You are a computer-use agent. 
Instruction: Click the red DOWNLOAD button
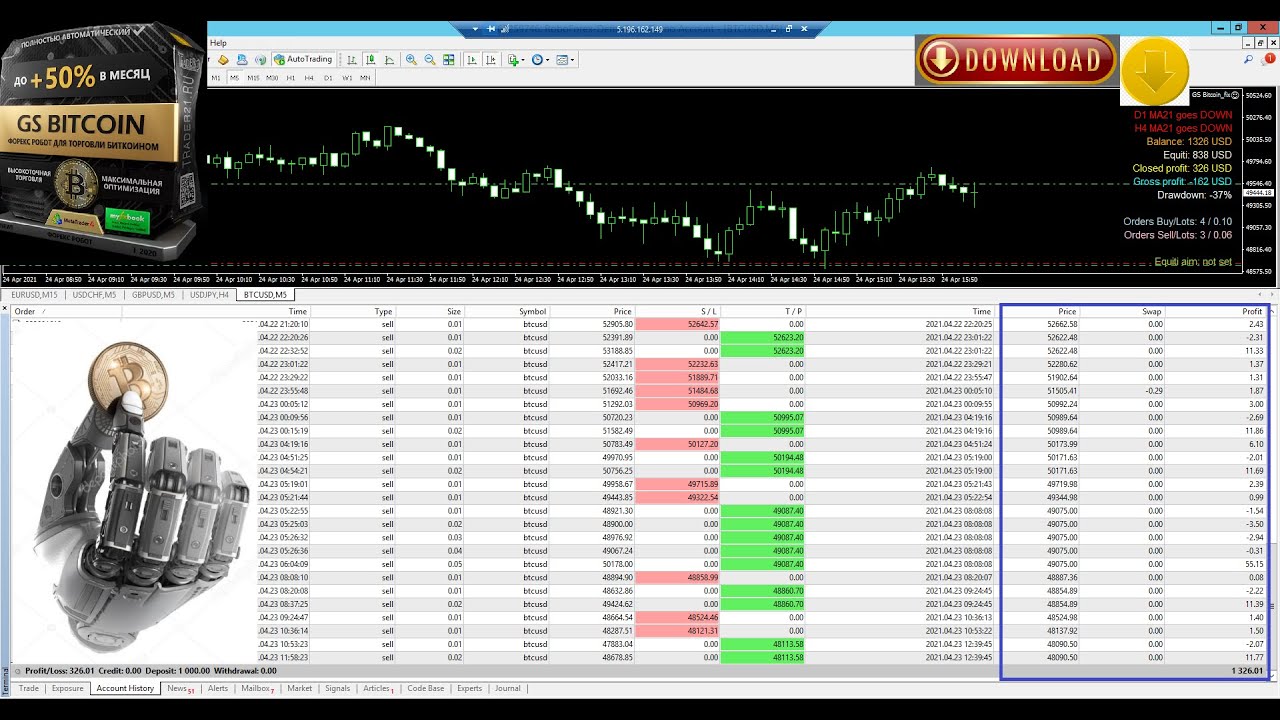1016,60
